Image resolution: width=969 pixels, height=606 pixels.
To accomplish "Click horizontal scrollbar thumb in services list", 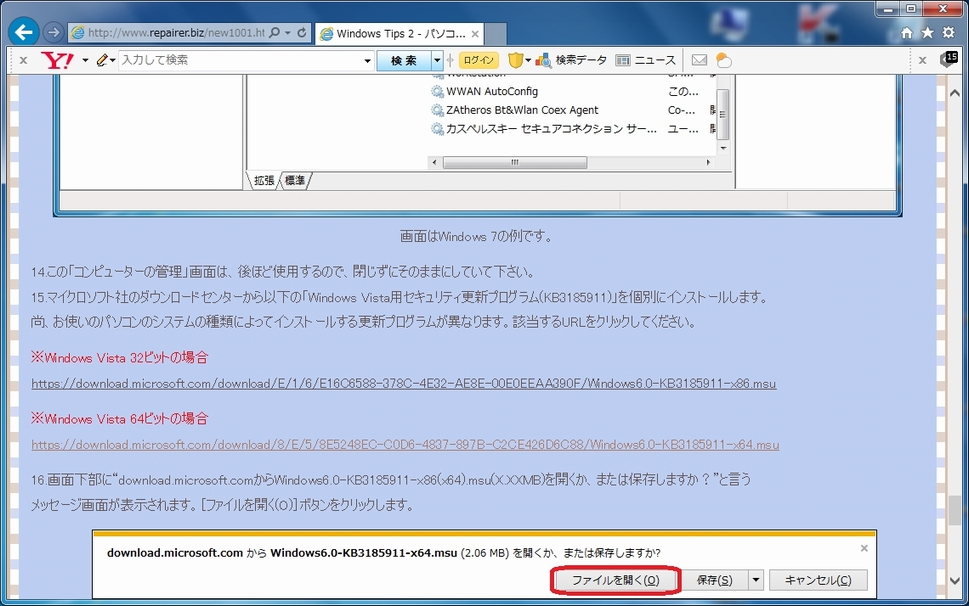I will (515, 162).
